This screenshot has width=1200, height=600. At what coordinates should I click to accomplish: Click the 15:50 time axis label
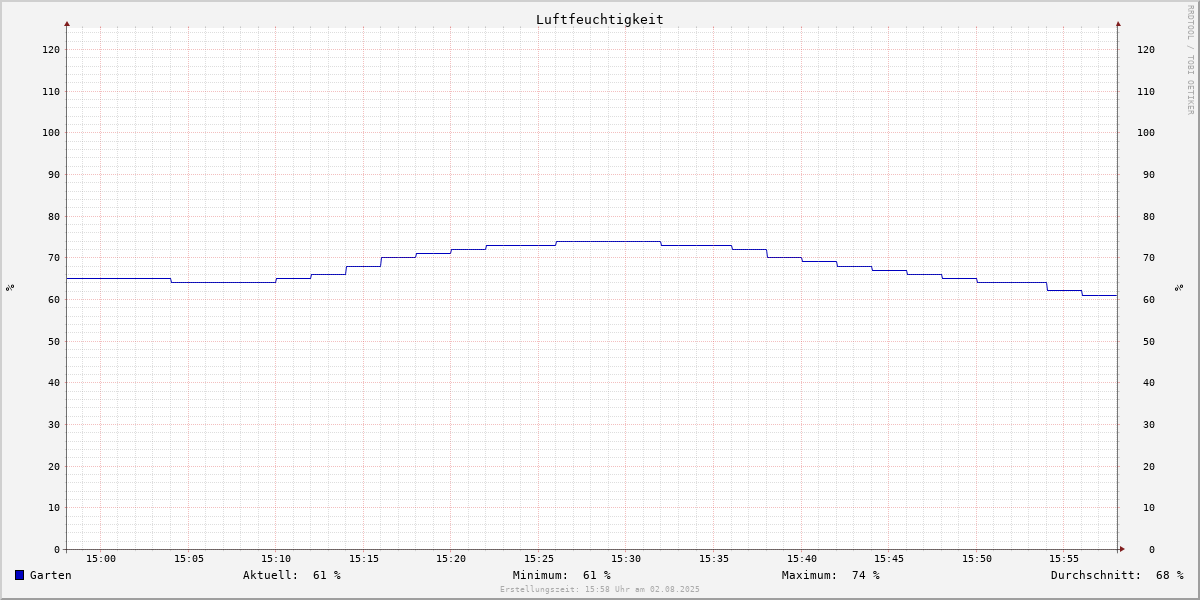977,559
